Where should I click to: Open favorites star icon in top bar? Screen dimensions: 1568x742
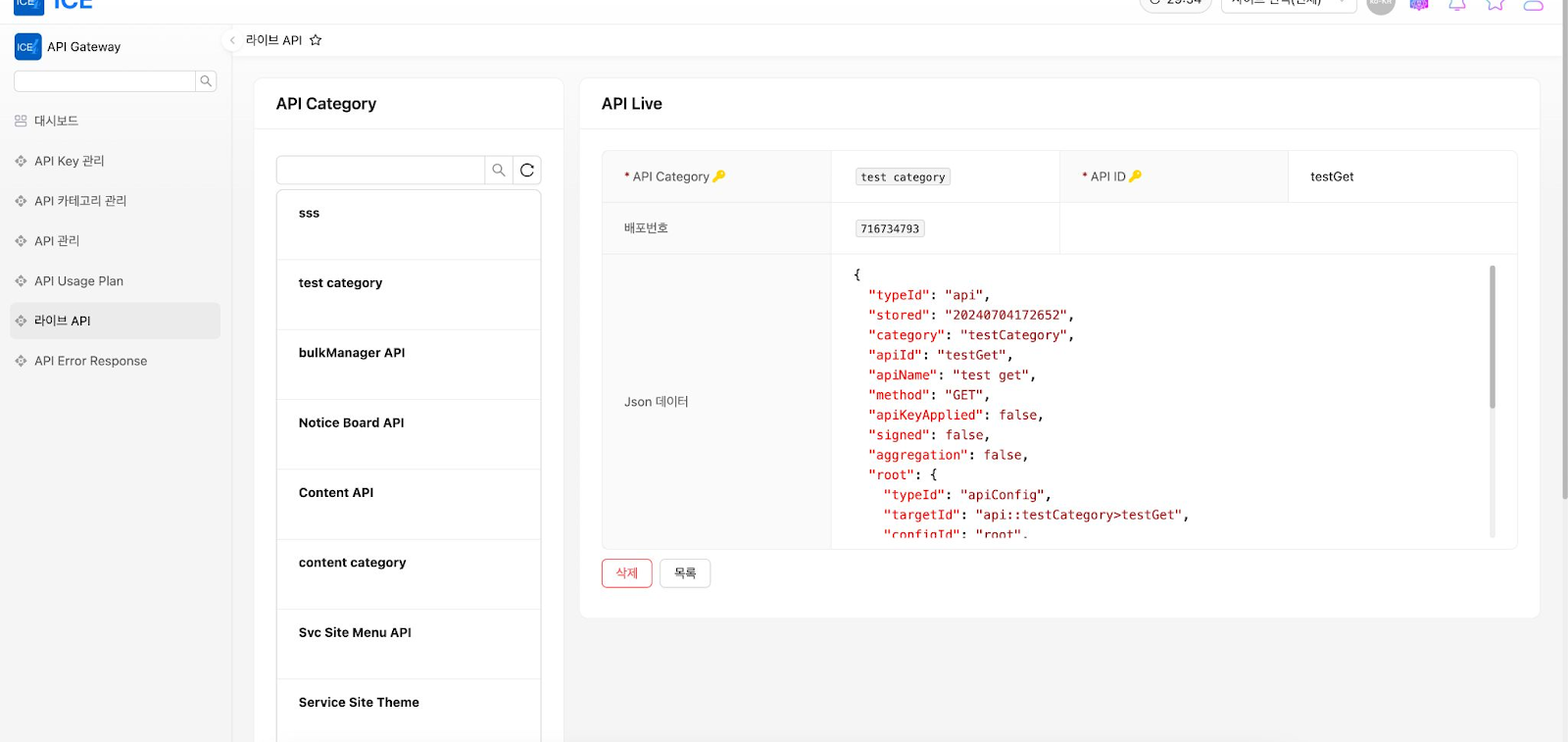1495,5
